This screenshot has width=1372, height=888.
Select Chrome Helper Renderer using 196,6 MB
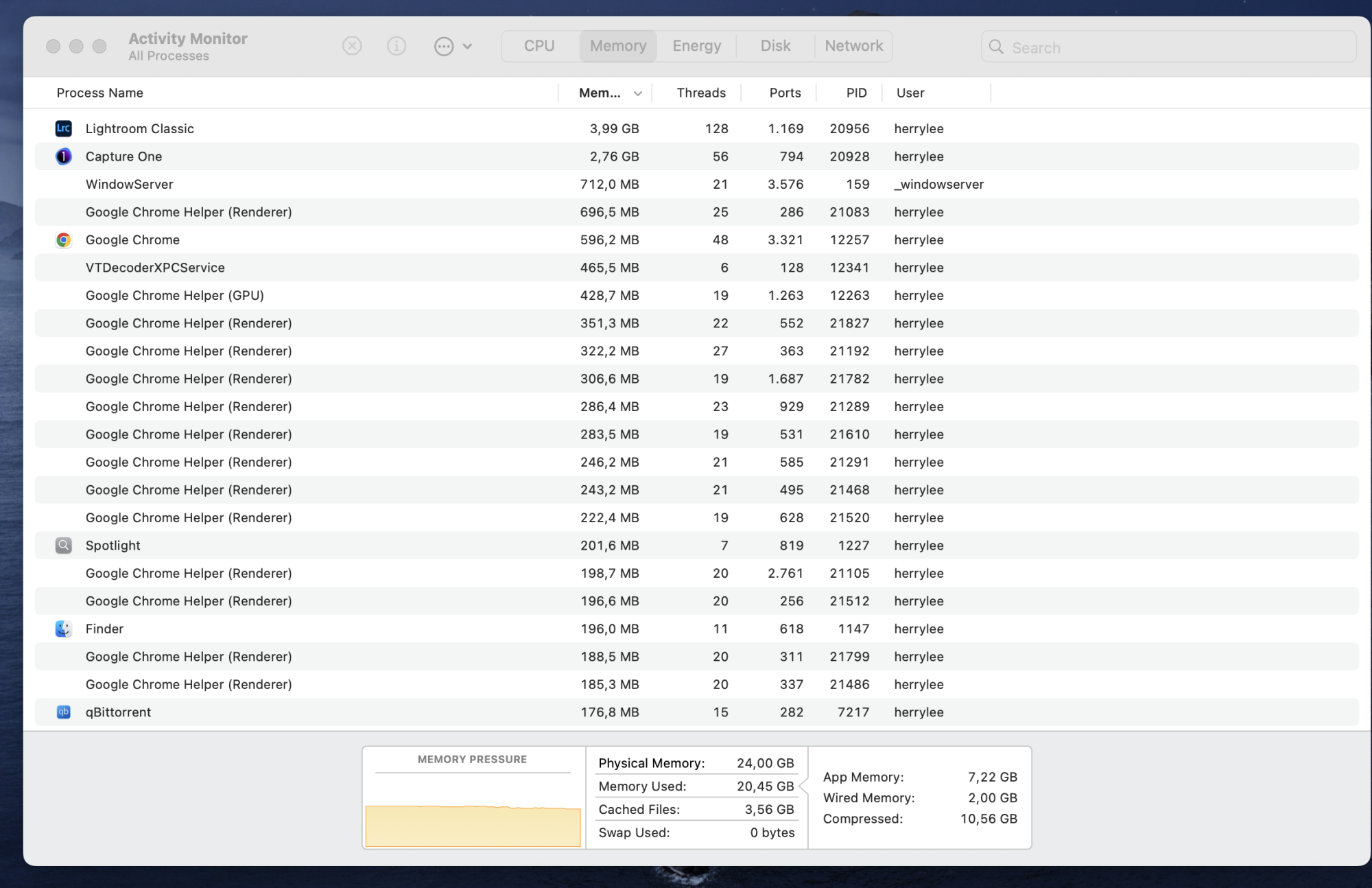pyautogui.click(x=696, y=601)
